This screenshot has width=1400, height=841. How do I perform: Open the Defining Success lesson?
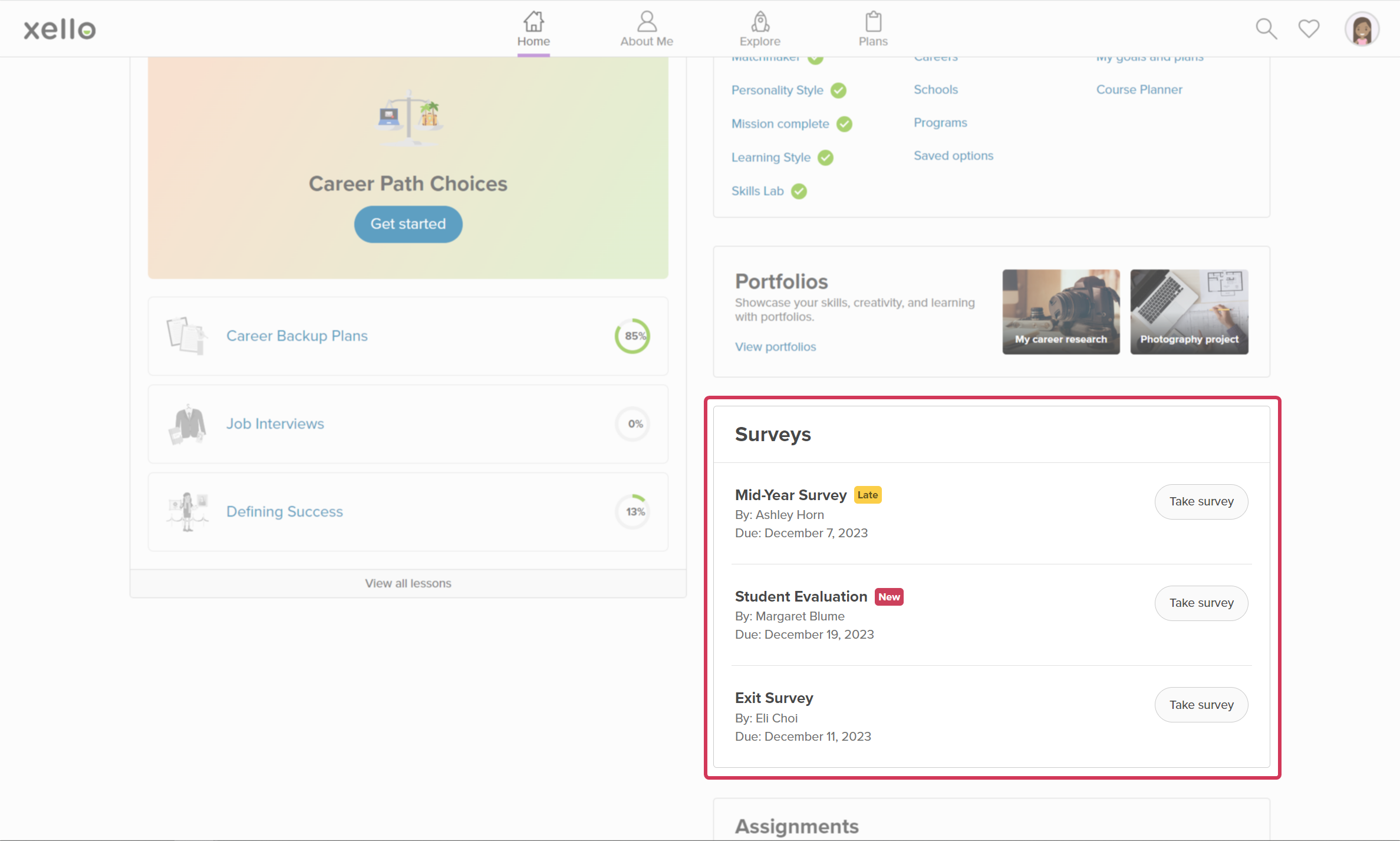coord(285,511)
